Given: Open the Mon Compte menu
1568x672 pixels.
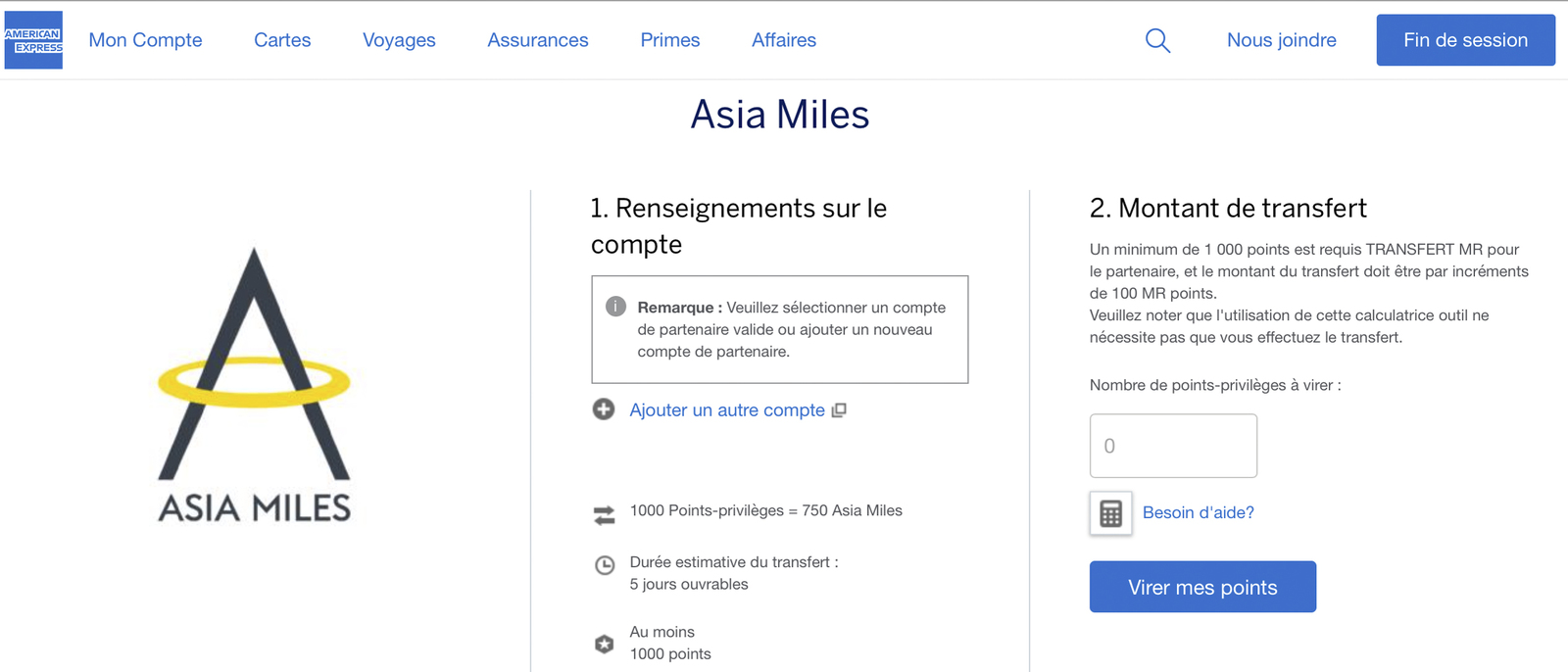Looking at the screenshot, I should point(145,40).
